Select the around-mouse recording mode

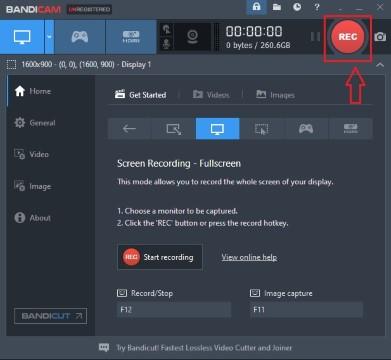(x=262, y=129)
